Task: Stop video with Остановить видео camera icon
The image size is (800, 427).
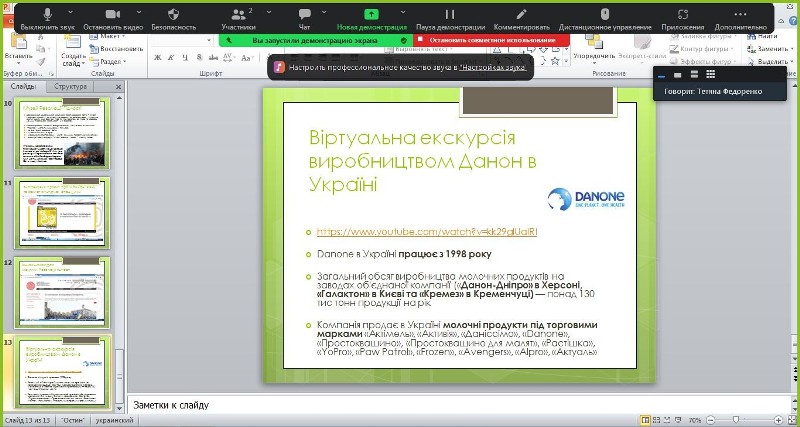Action: click(x=113, y=14)
